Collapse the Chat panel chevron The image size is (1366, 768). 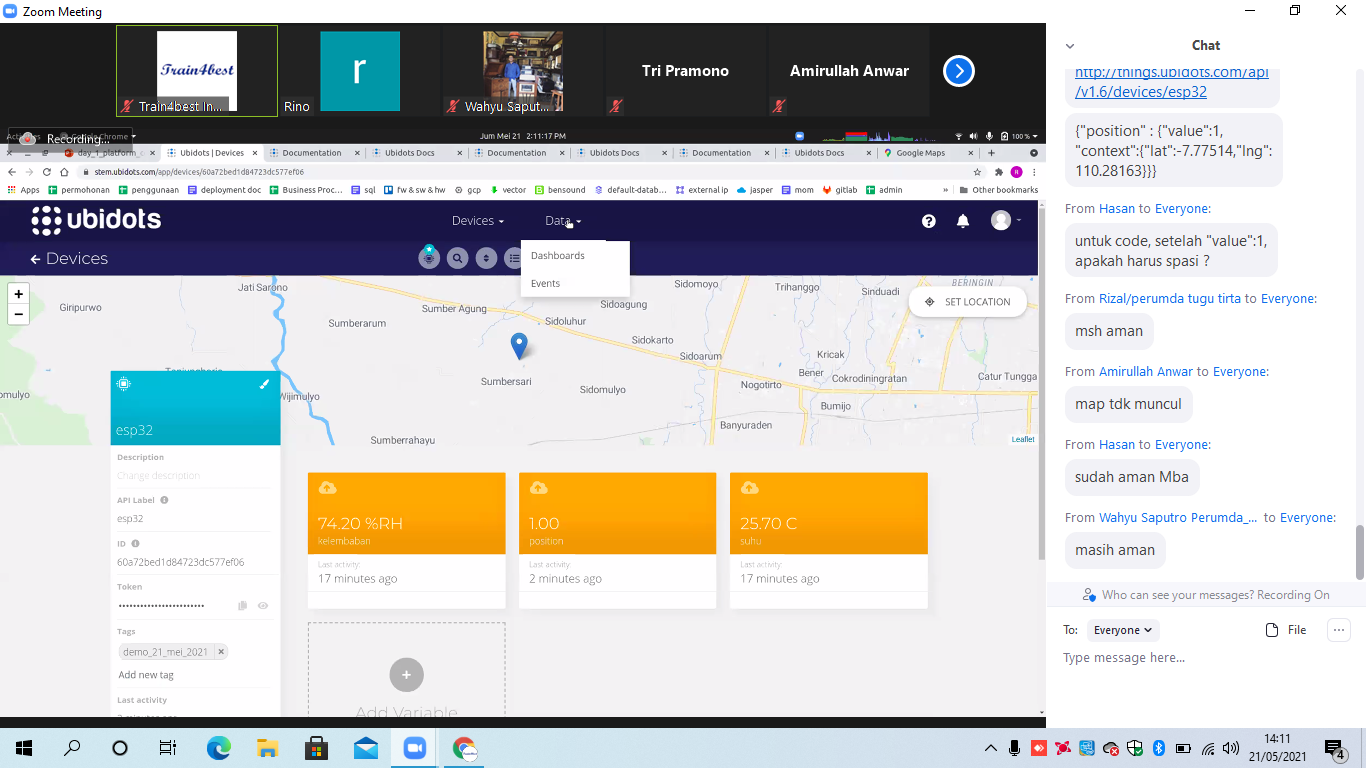(1070, 46)
